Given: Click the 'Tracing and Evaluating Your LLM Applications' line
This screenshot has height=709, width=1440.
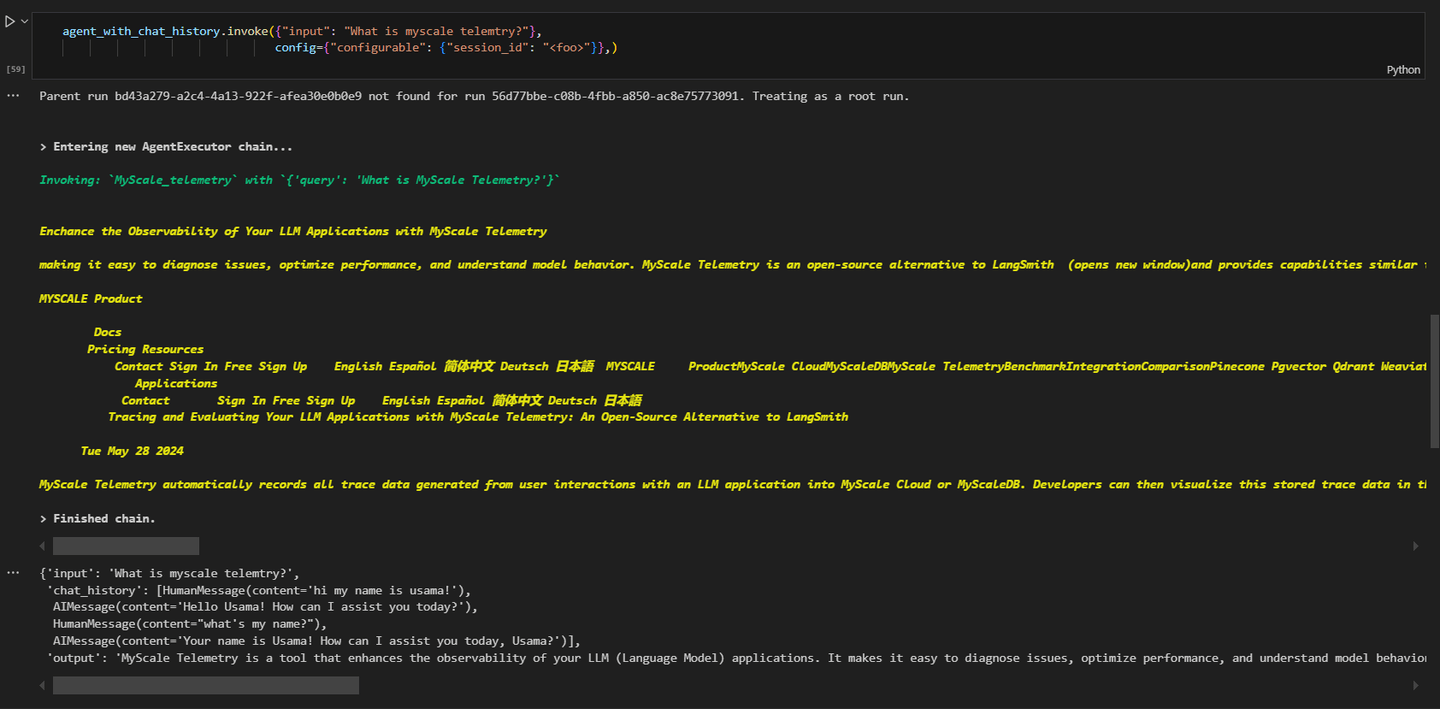Looking at the screenshot, I should pos(478,417).
